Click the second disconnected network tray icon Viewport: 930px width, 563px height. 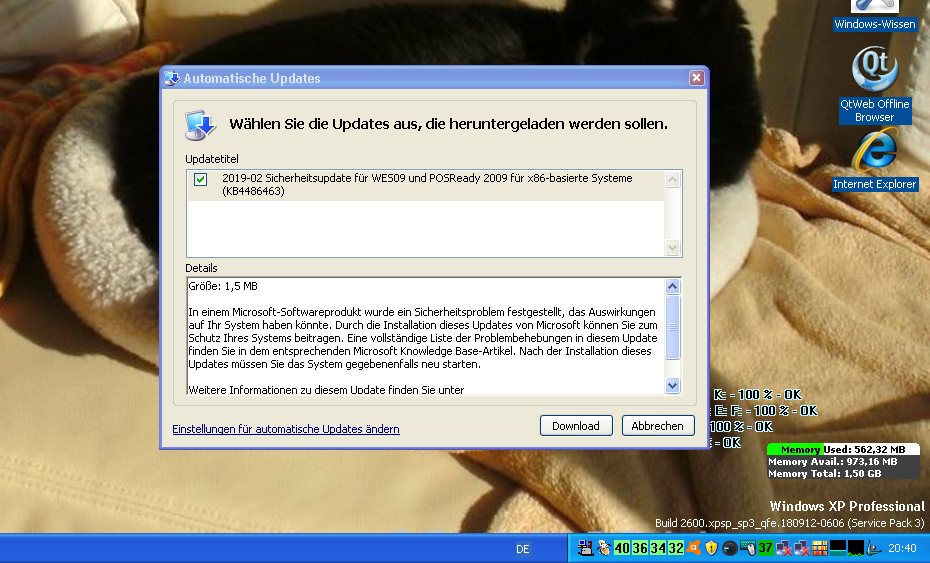click(802, 548)
